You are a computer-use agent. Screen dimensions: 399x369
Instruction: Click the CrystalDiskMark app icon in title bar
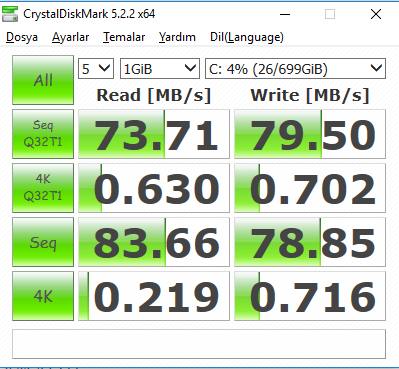click(x=10, y=14)
